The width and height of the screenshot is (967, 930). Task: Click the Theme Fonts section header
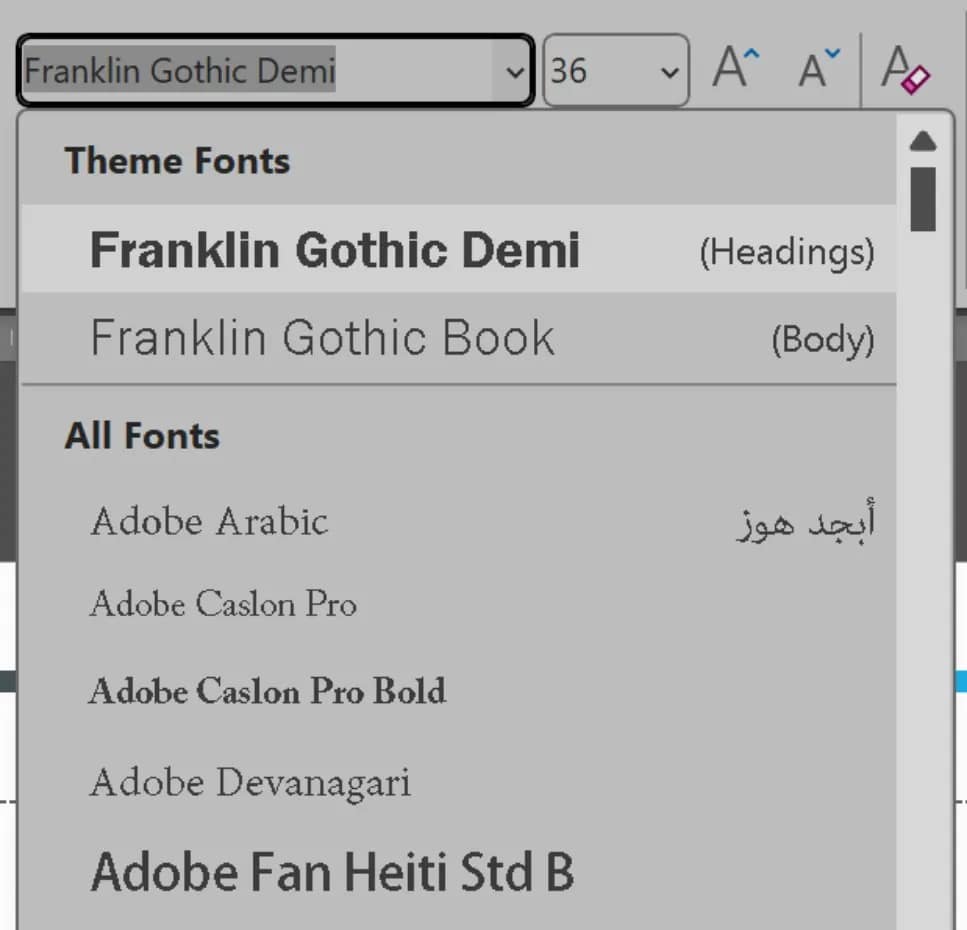coord(176,160)
